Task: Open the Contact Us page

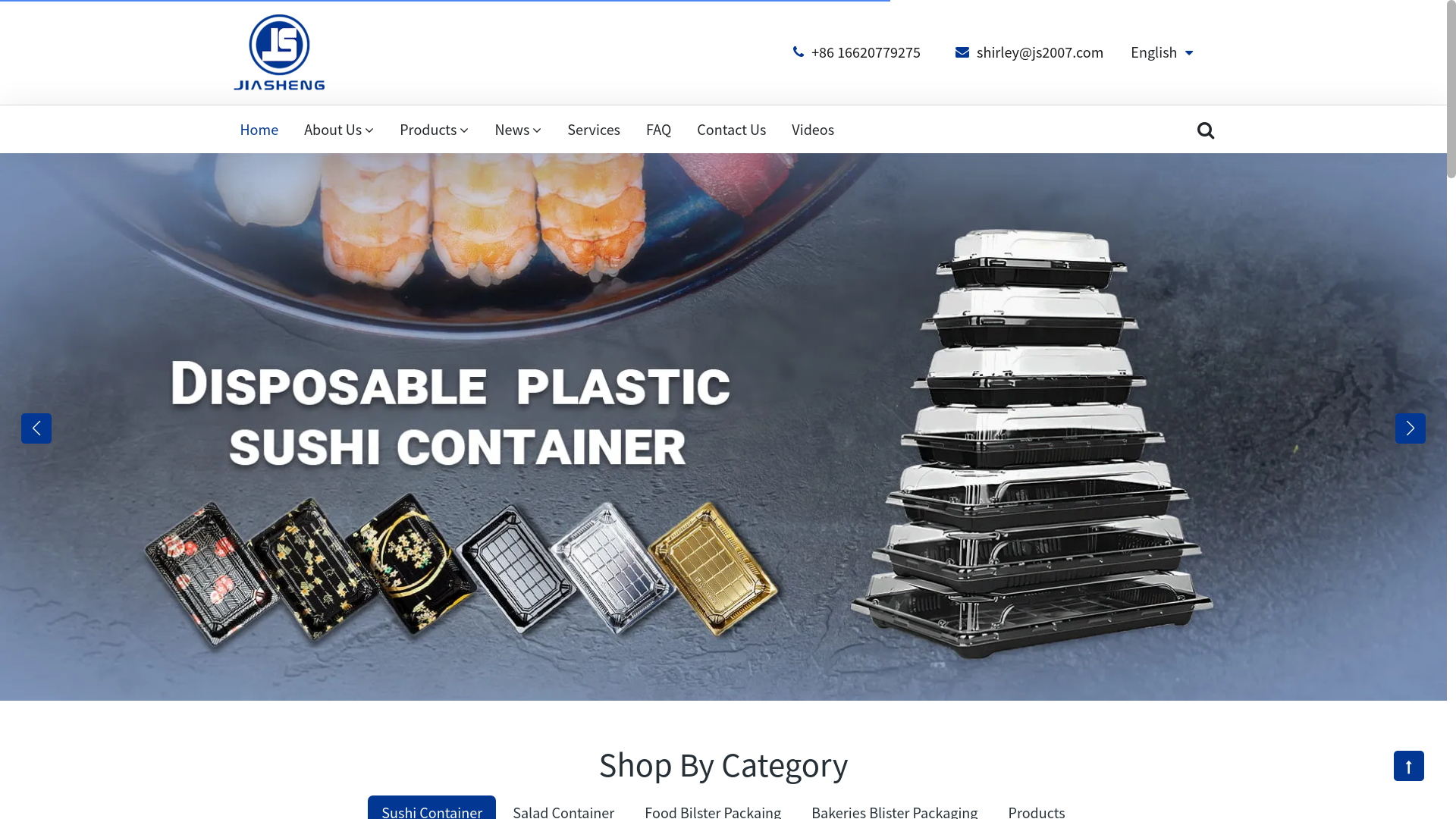Action: 732,130
